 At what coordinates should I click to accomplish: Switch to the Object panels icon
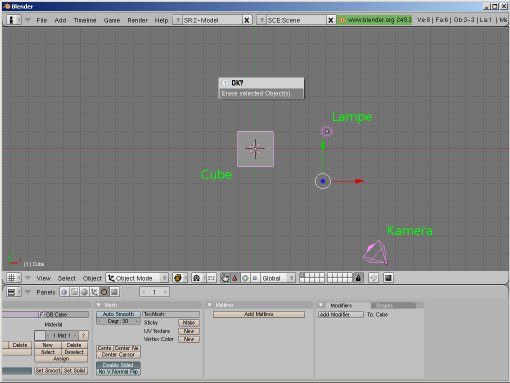pos(94,292)
